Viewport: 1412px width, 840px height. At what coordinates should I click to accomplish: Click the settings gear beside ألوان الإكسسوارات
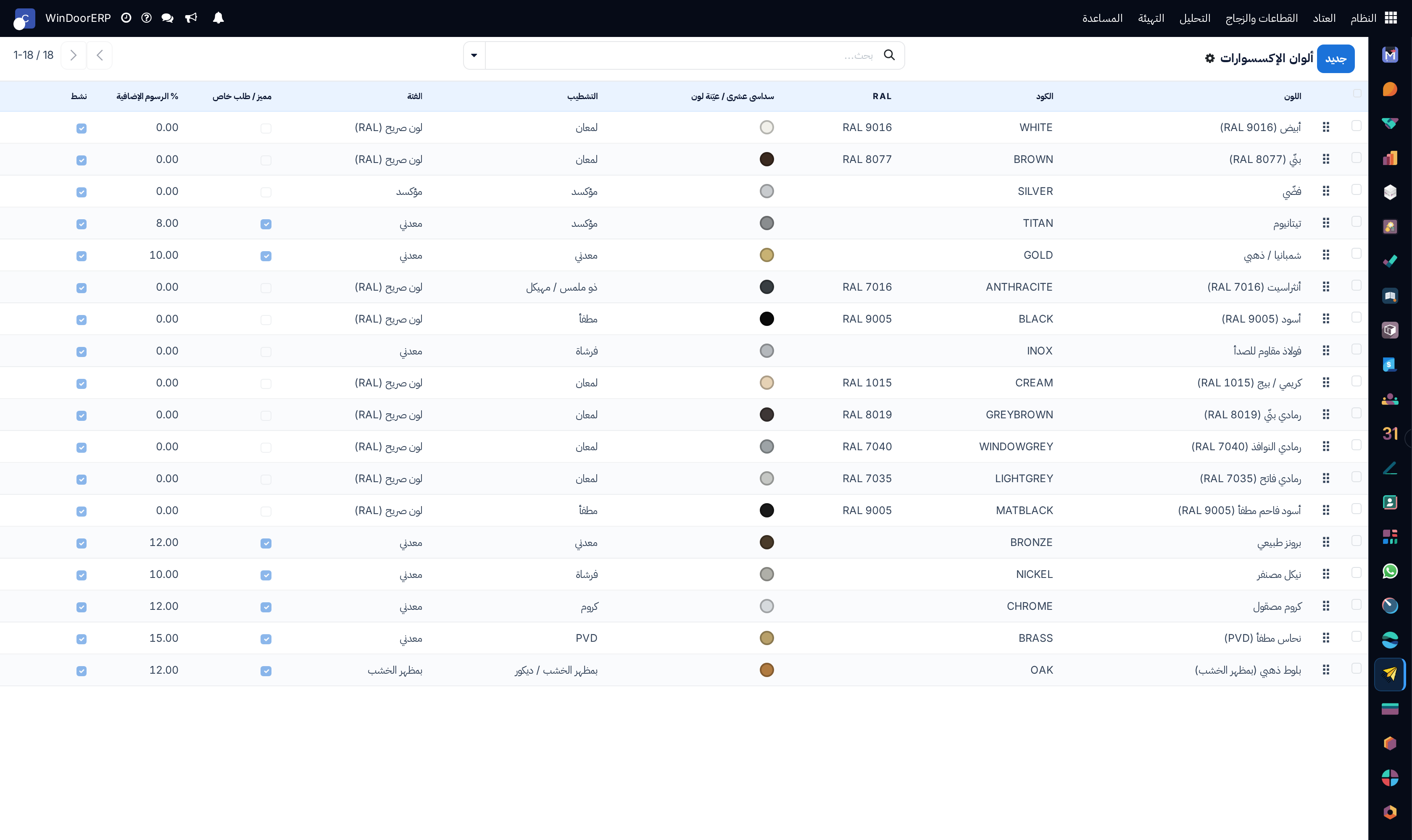click(x=1210, y=58)
